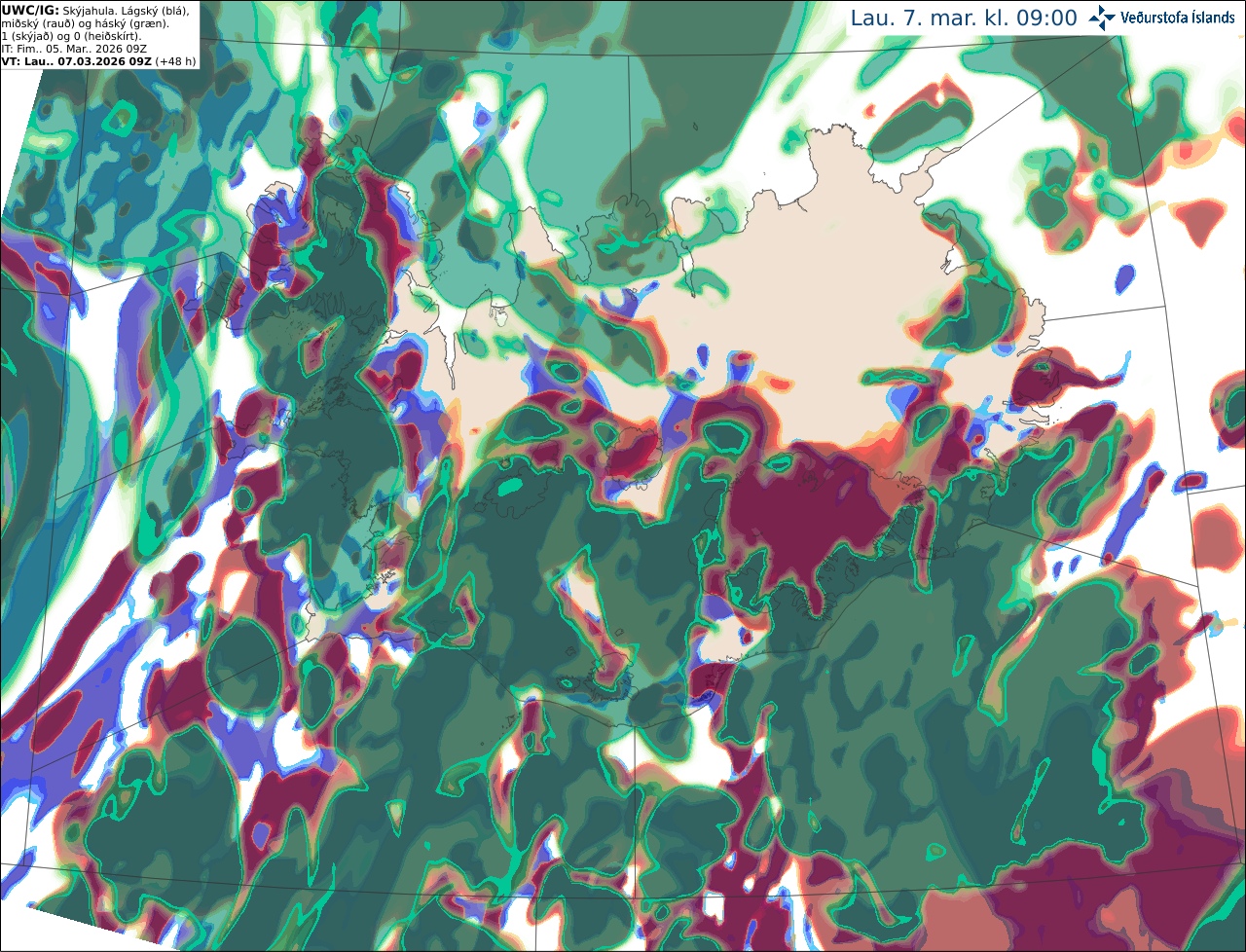Click the Veðurstofa Íslands logo icon
This screenshot has width=1246, height=952.
[x=1102, y=18]
